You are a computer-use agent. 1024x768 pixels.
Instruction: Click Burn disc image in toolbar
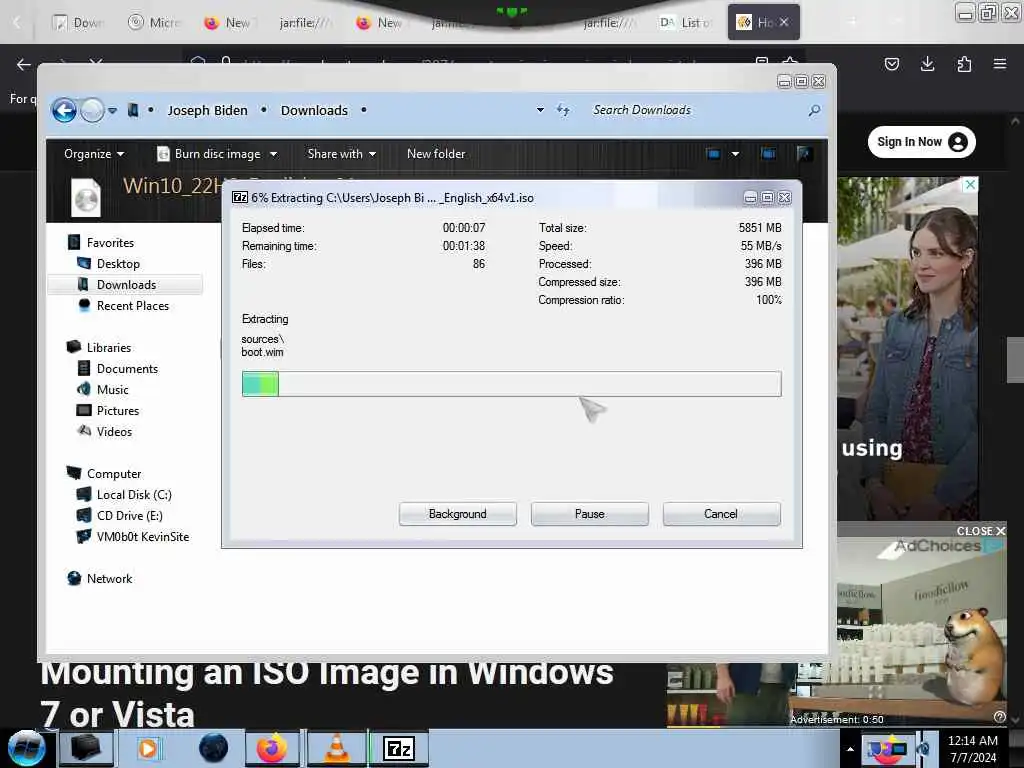[x=209, y=154]
